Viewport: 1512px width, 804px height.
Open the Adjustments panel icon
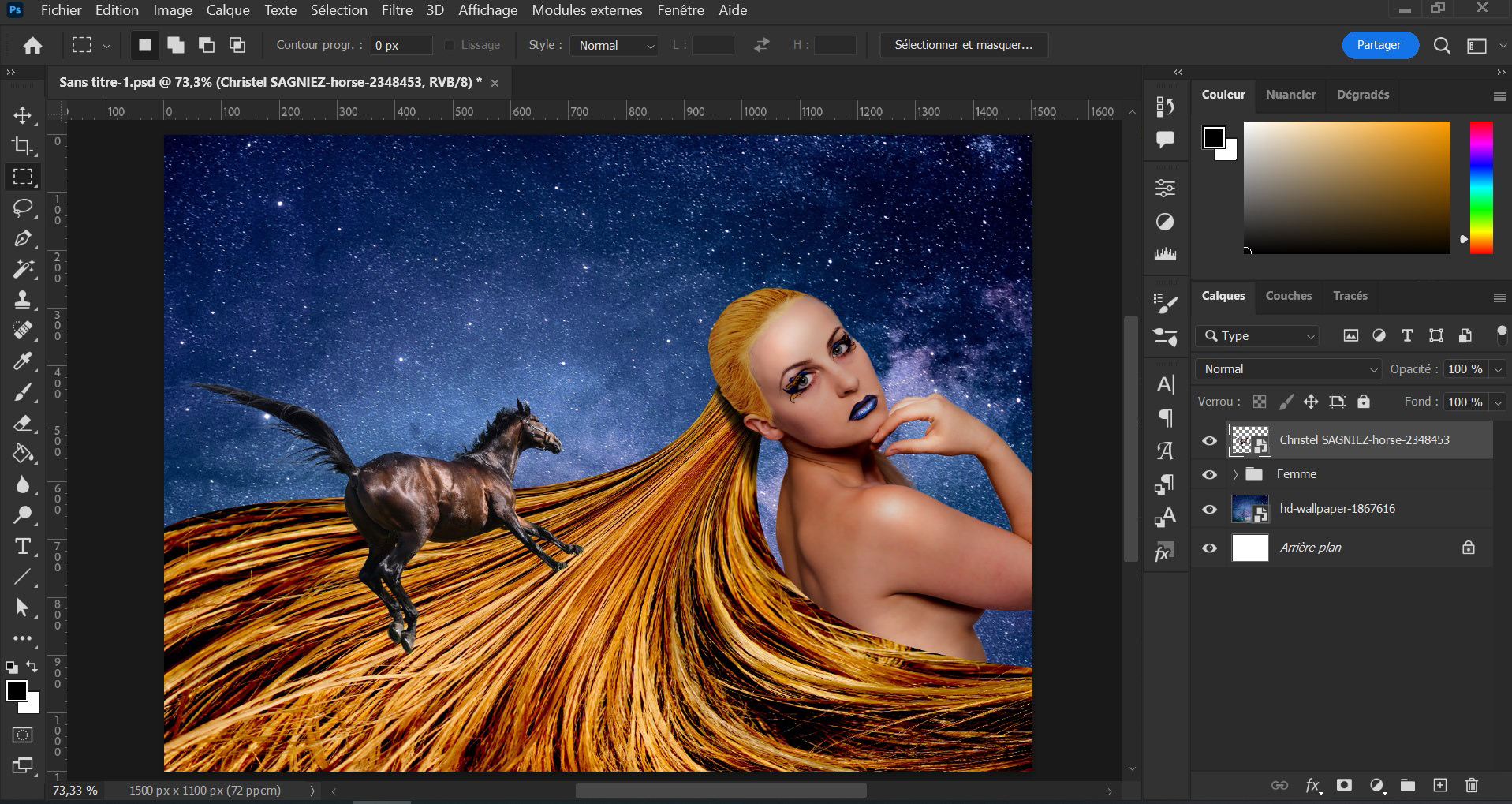click(1165, 222)
